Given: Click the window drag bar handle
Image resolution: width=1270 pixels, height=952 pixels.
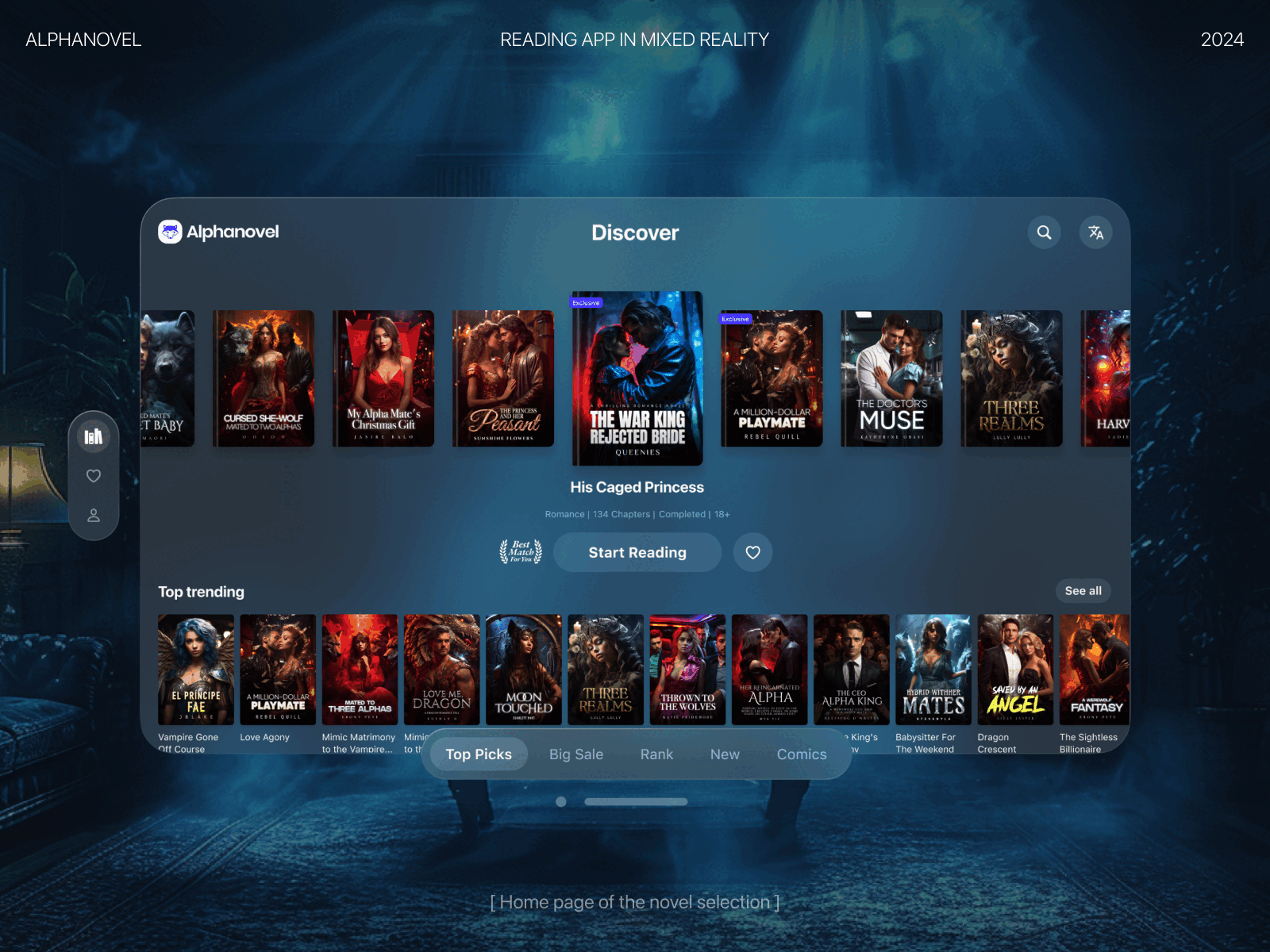Looking at the screenshot, I should click(636, 802).
